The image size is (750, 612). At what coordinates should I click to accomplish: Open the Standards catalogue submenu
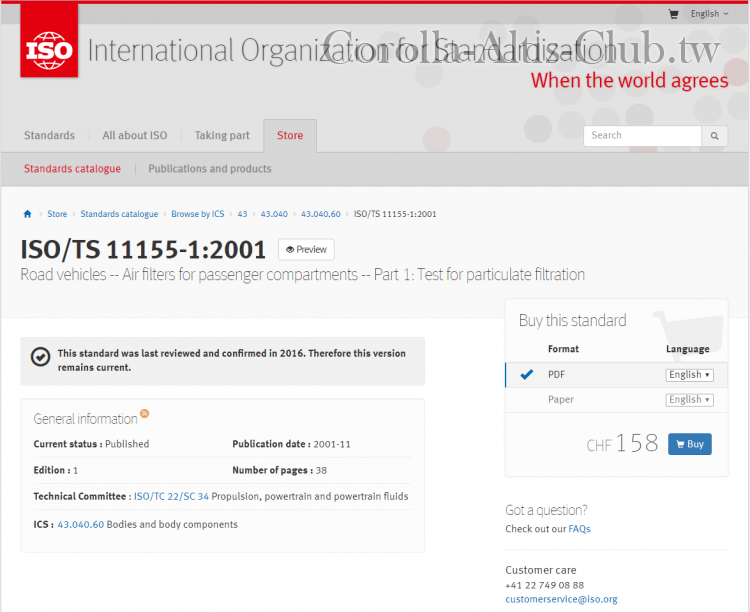click(72, 168)
